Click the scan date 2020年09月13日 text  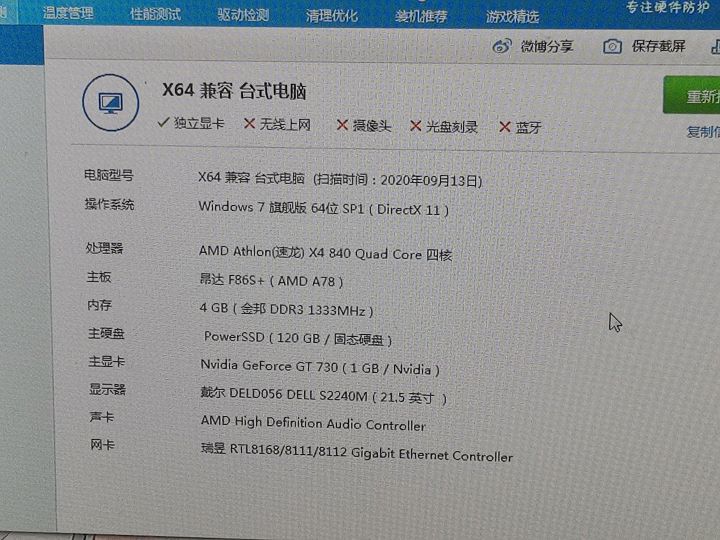coord(431,180)
